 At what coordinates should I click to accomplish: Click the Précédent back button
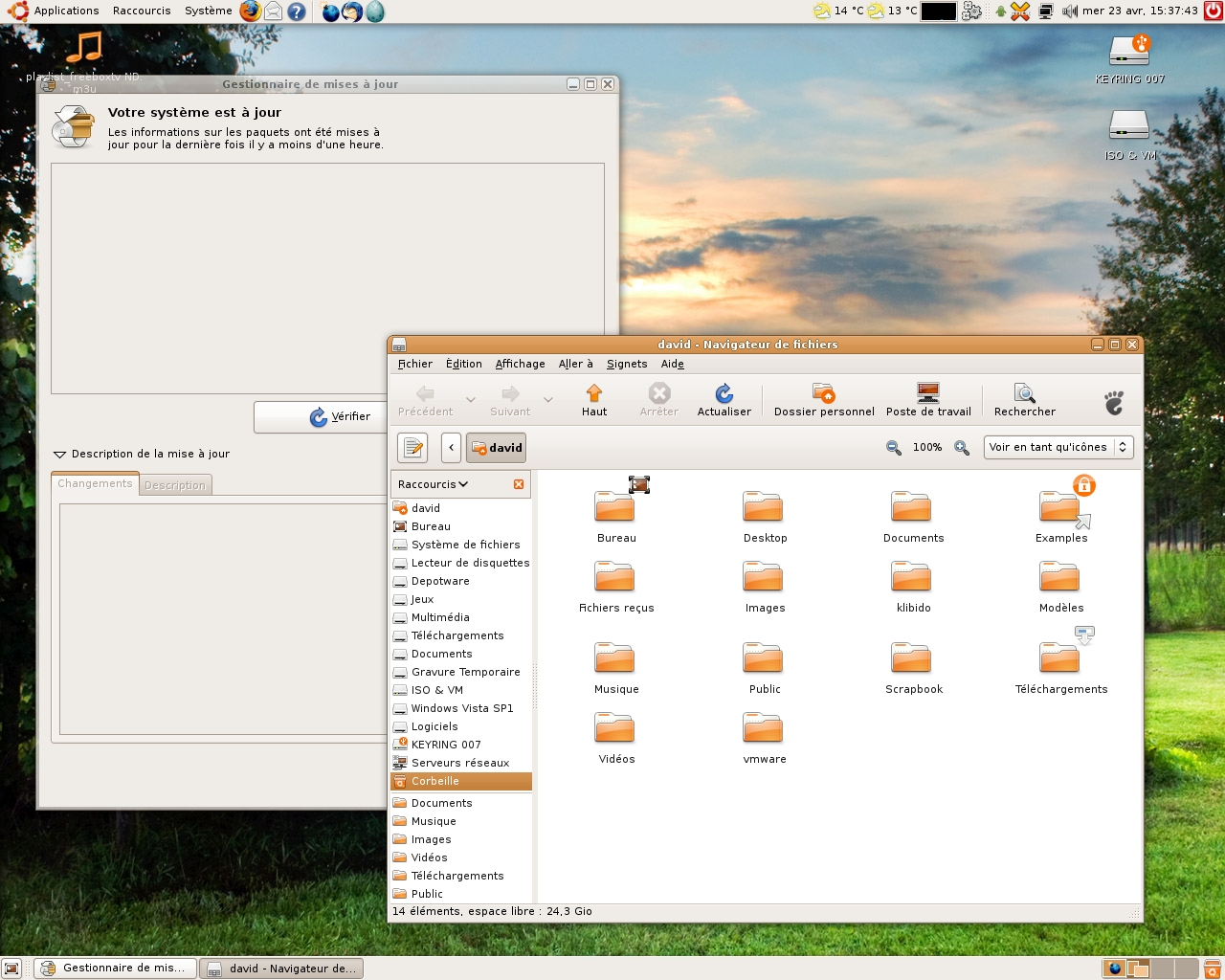426,400
